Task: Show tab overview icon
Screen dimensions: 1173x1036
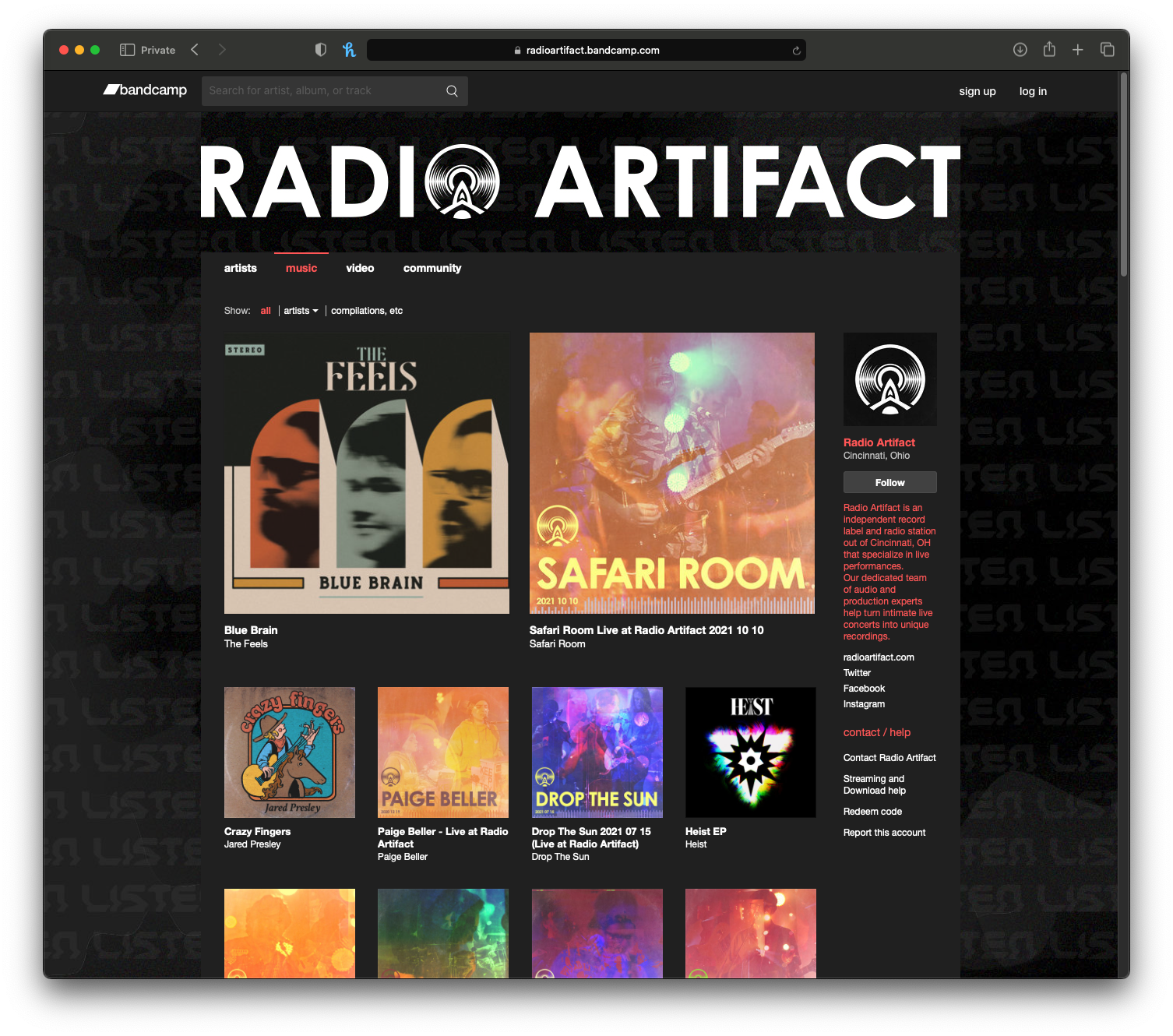Action: (1107, 50)
